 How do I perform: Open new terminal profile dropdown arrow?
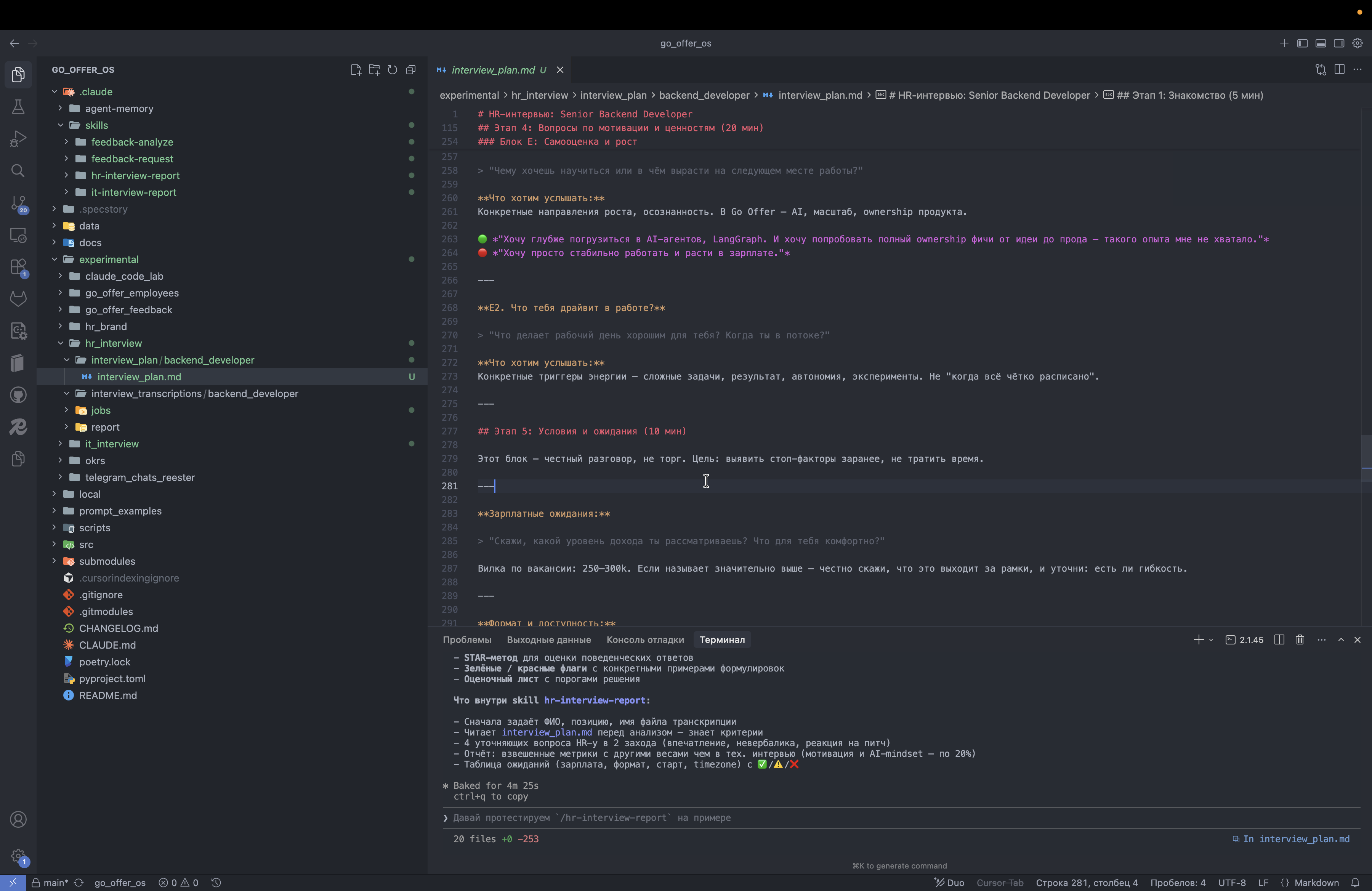coord(1211,640)
